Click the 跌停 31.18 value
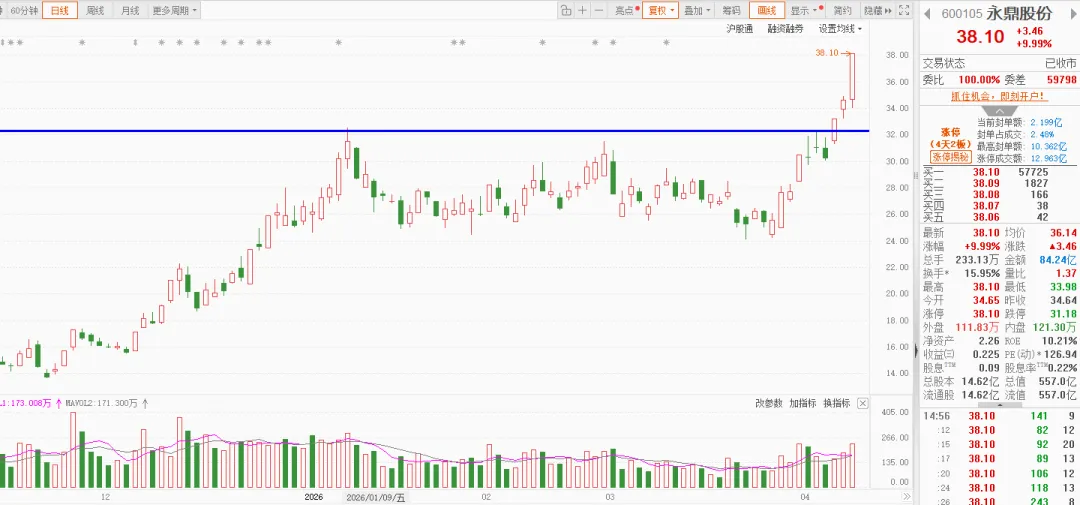 1063,313
